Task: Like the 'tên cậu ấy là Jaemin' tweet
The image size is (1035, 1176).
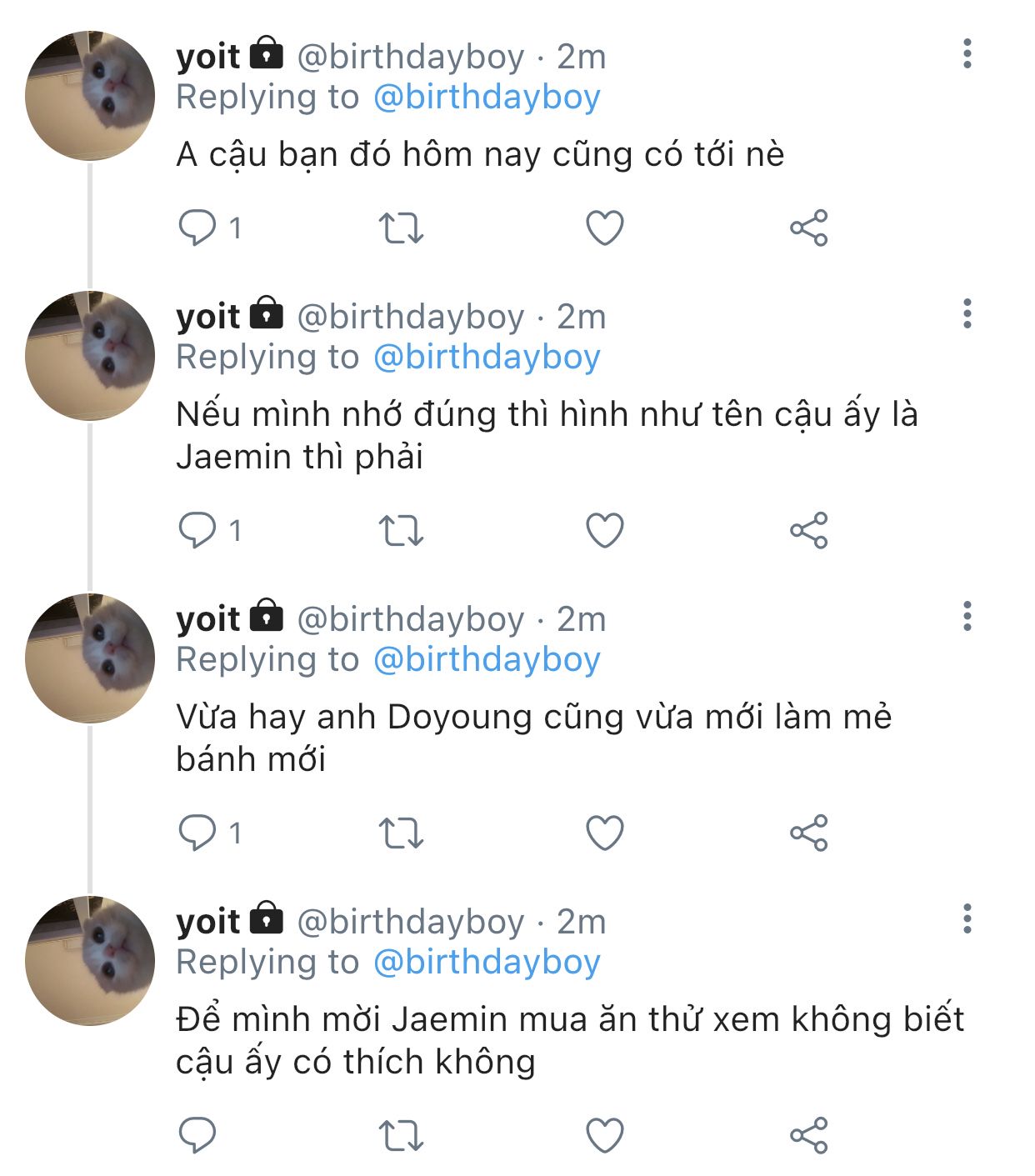Action: (605, 530)
